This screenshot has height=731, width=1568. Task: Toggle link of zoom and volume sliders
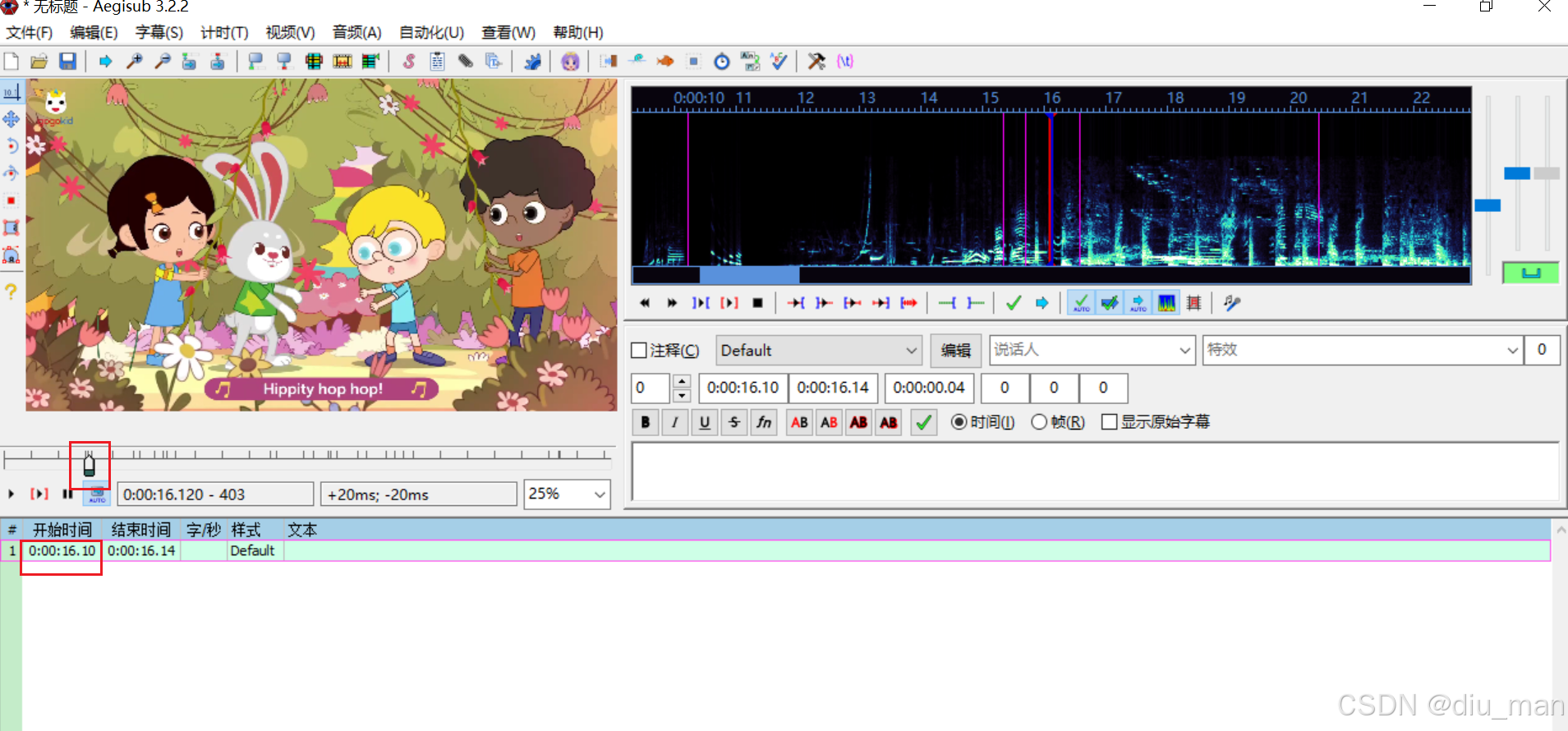tap(1531, 273)
